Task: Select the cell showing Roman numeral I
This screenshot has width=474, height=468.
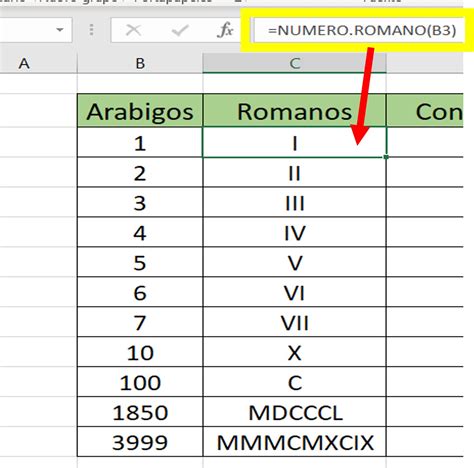Action: [295, 142]
